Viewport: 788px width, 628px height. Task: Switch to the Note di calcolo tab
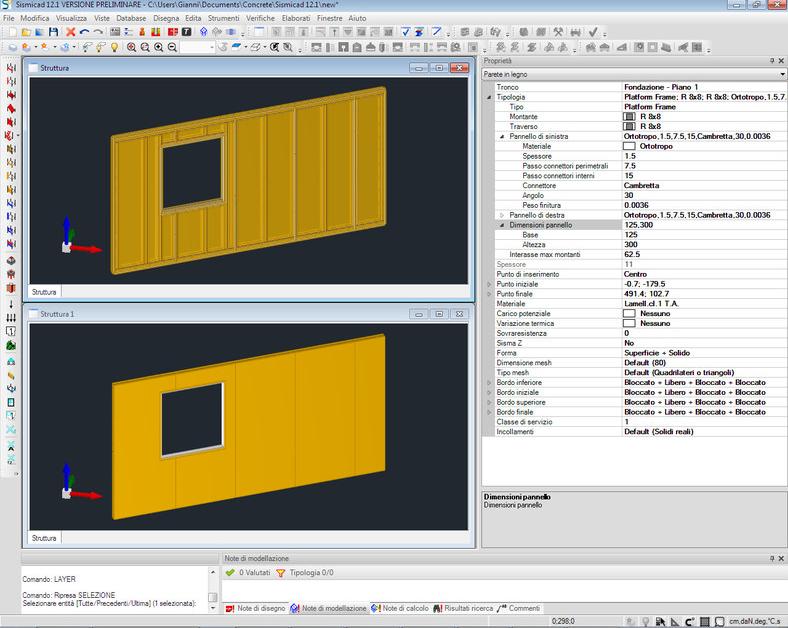pyautogui.click(x=403, y=608)
